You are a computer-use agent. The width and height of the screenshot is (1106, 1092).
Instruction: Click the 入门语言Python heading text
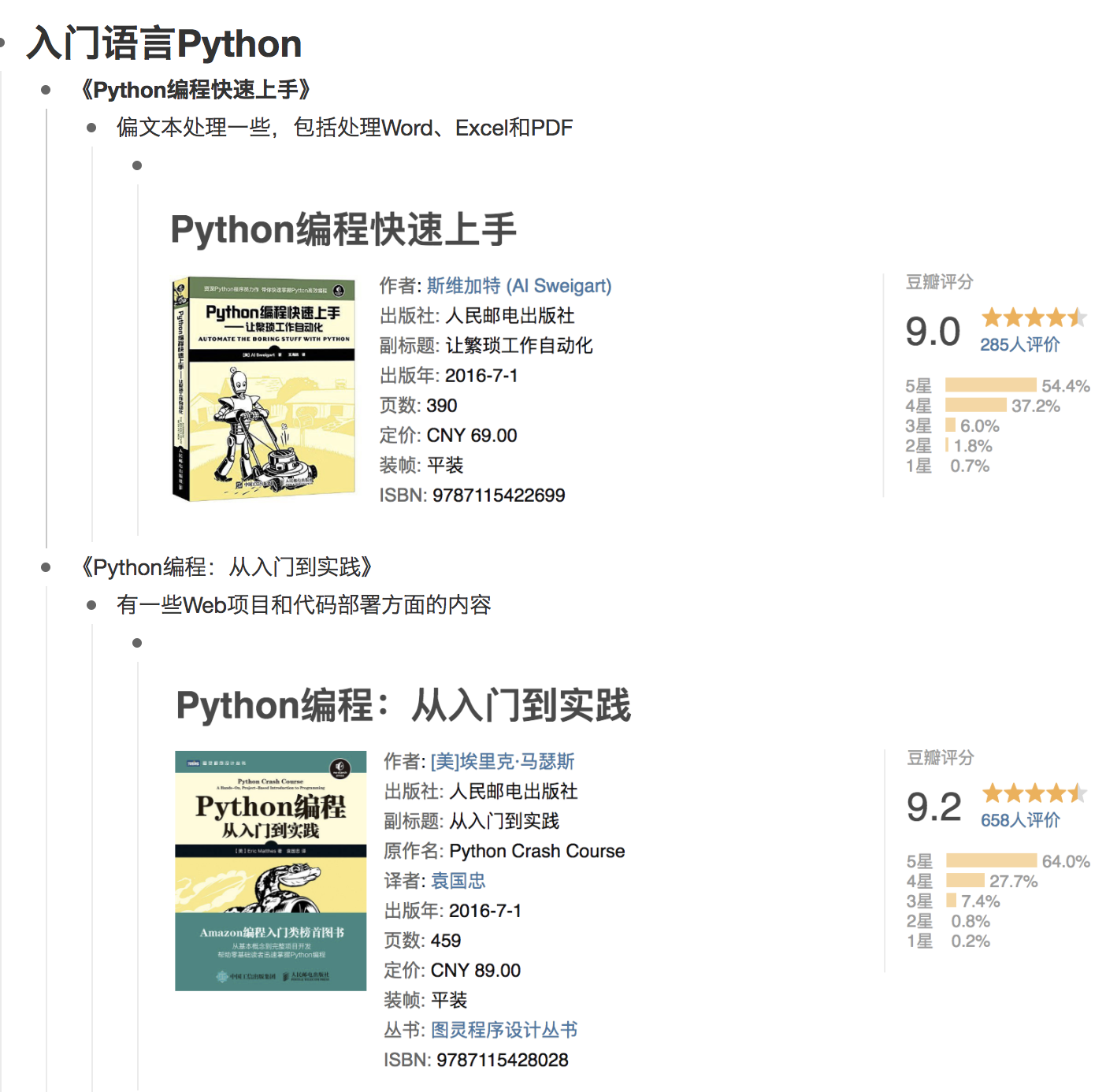[x=164, y=44]
